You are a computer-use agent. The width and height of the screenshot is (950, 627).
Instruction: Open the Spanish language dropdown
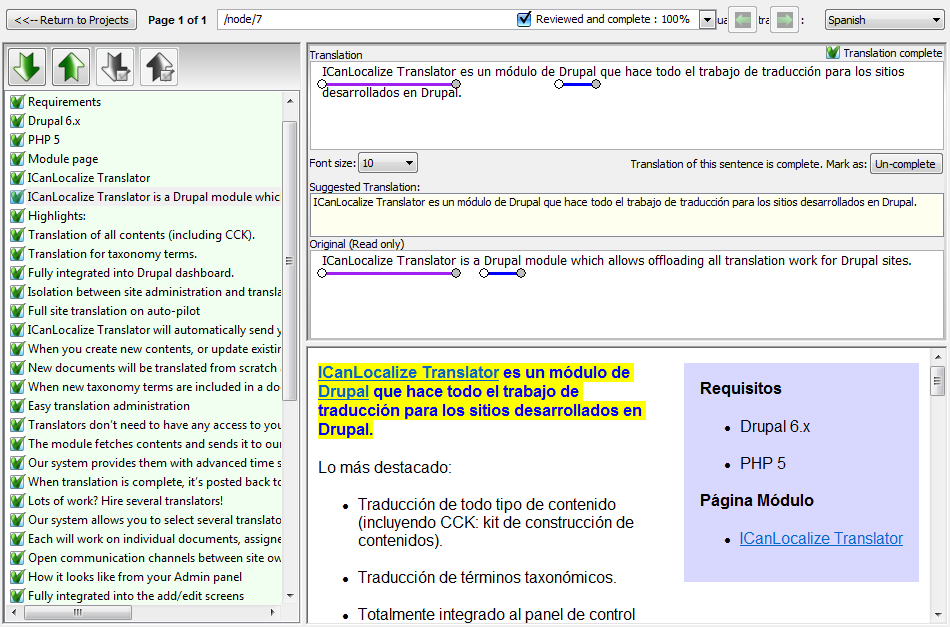(x=885, y=20)
